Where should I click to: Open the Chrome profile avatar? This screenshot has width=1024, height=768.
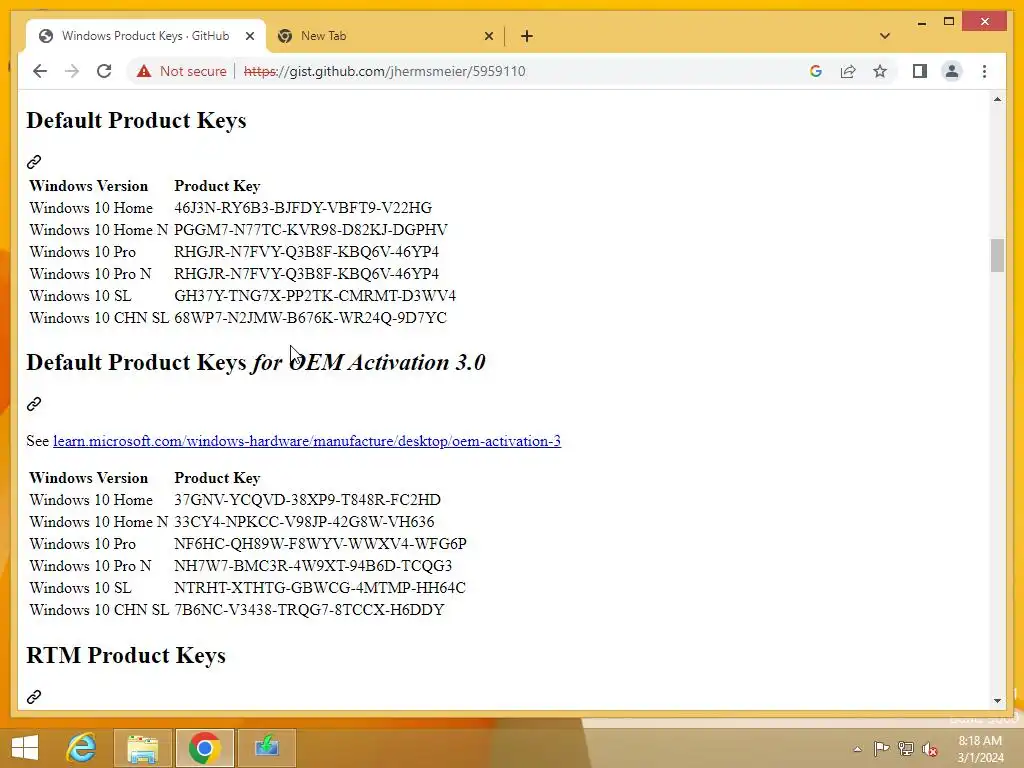[x=952, y=71]
